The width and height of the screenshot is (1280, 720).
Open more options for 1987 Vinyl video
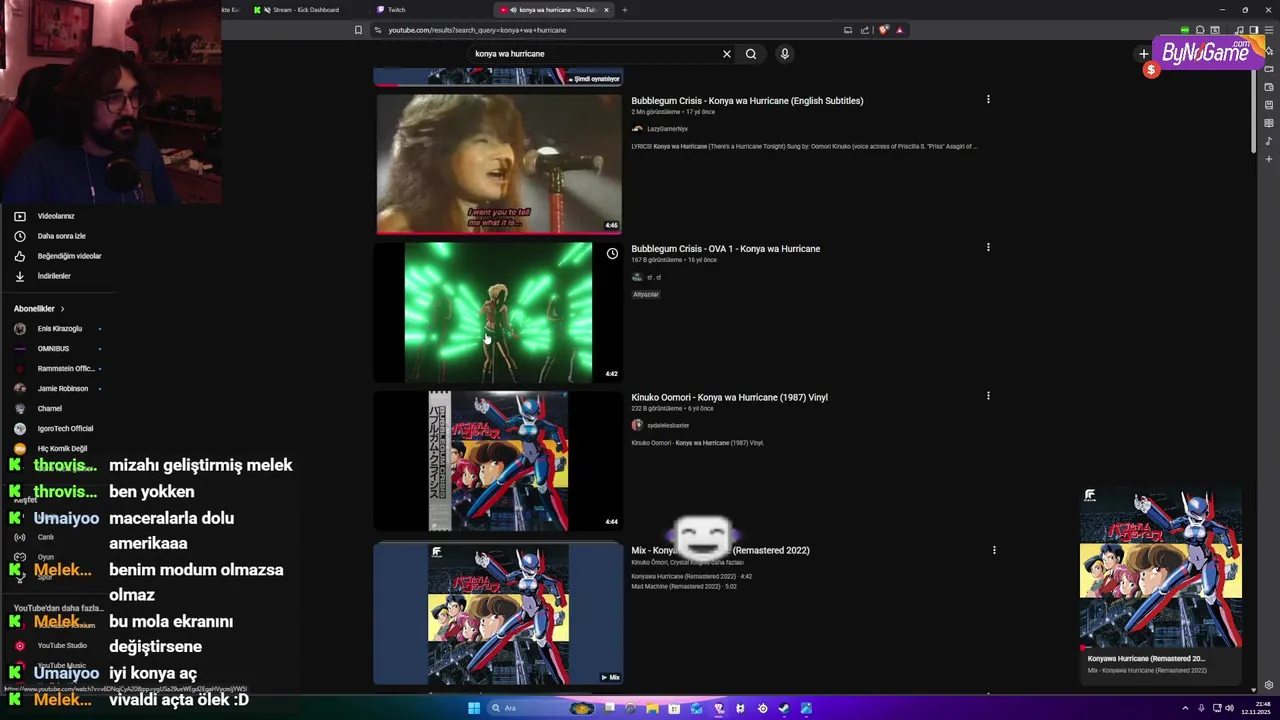pyautogui.click(x=988, y=395)
